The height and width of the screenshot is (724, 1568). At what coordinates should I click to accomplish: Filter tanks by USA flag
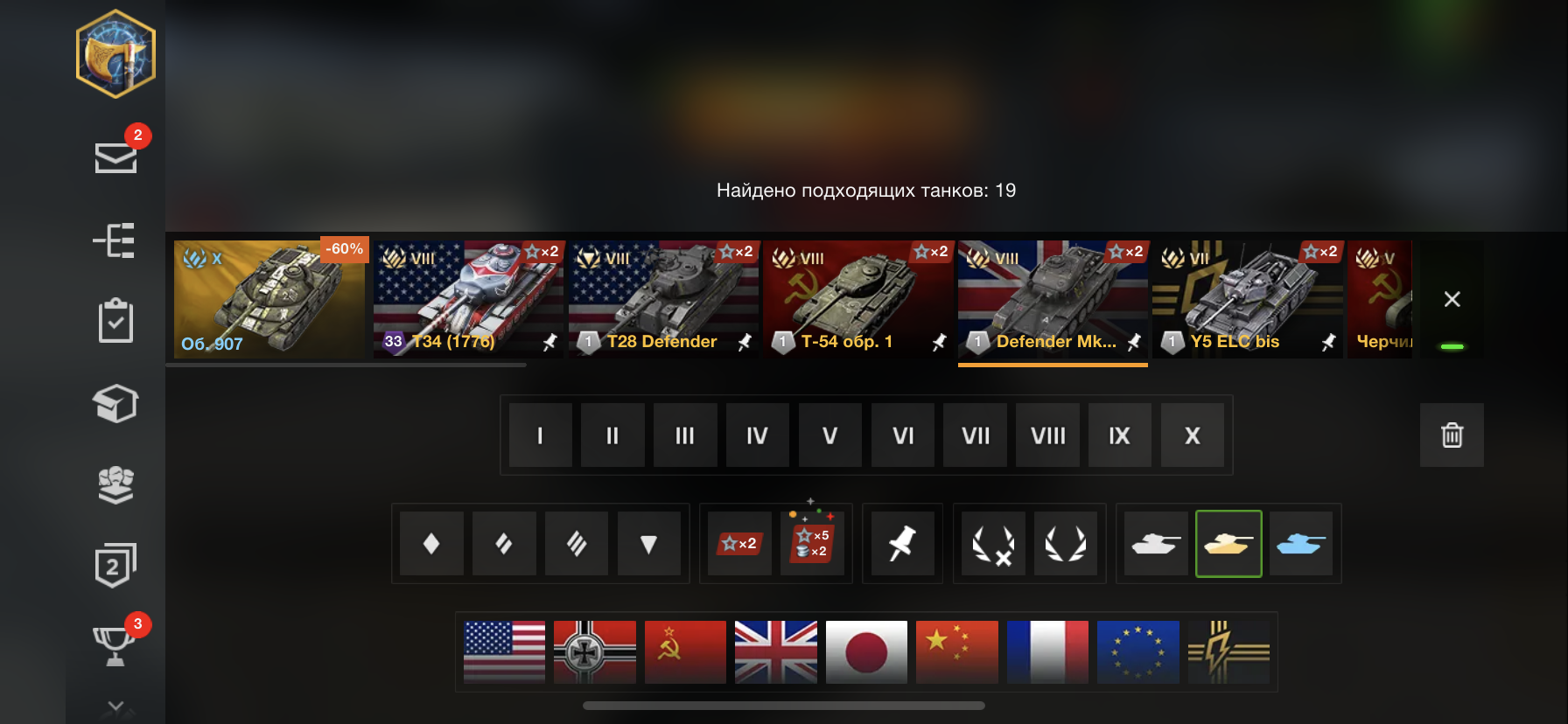pyautogui.click(x=504, y=652)
